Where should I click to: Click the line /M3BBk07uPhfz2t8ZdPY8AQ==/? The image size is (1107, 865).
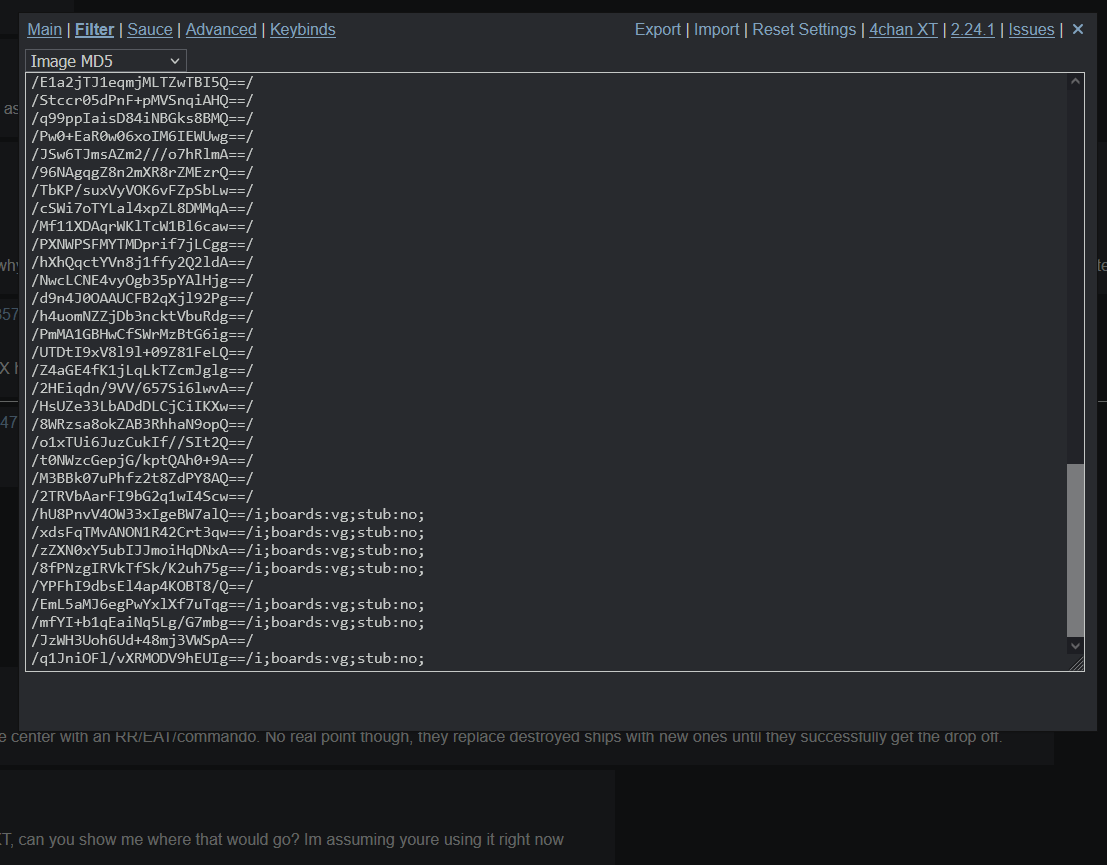pyautogui.click(x=142, y=479)
